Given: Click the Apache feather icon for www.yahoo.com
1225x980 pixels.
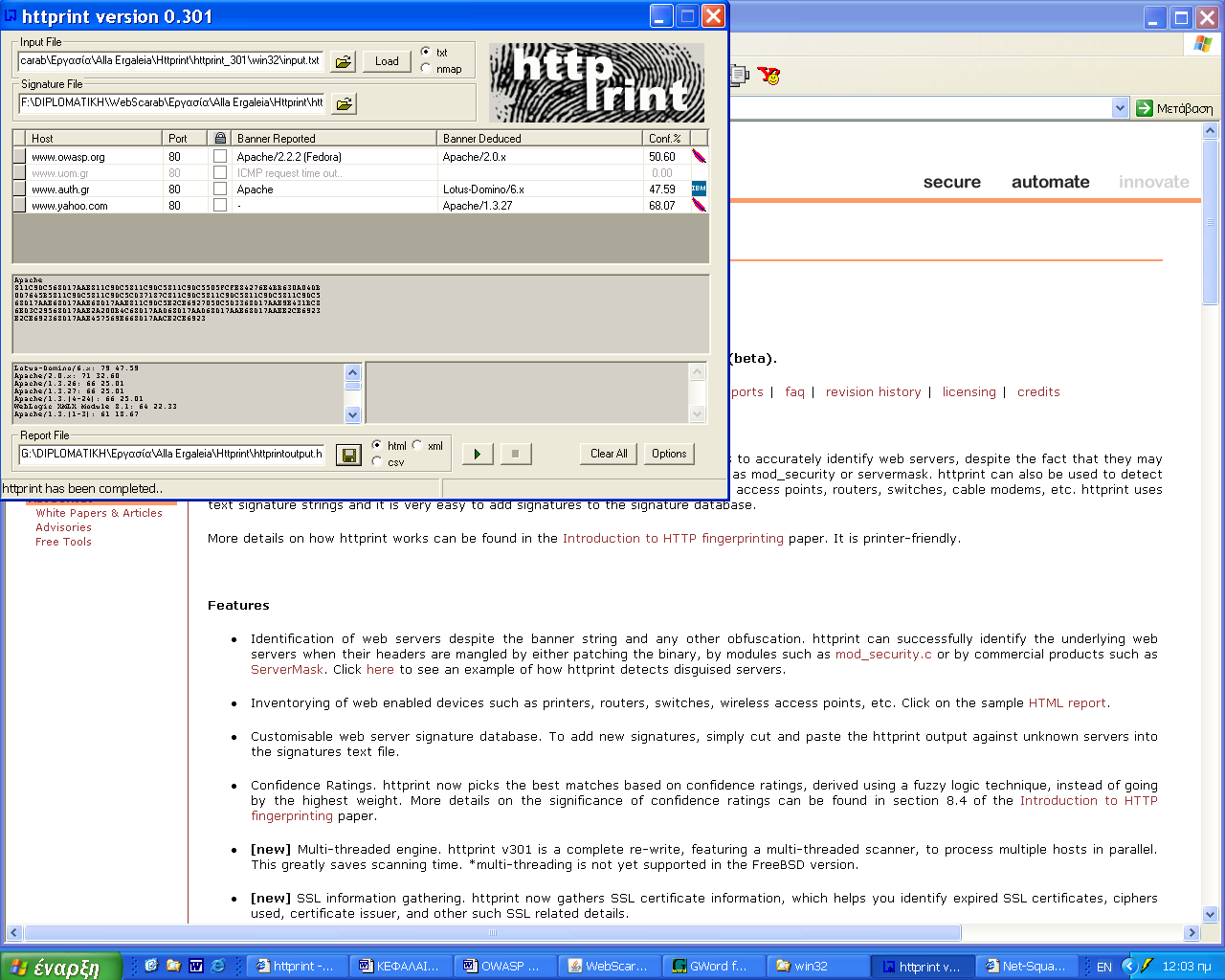Looking at the screenshot, I should (699, 205).
